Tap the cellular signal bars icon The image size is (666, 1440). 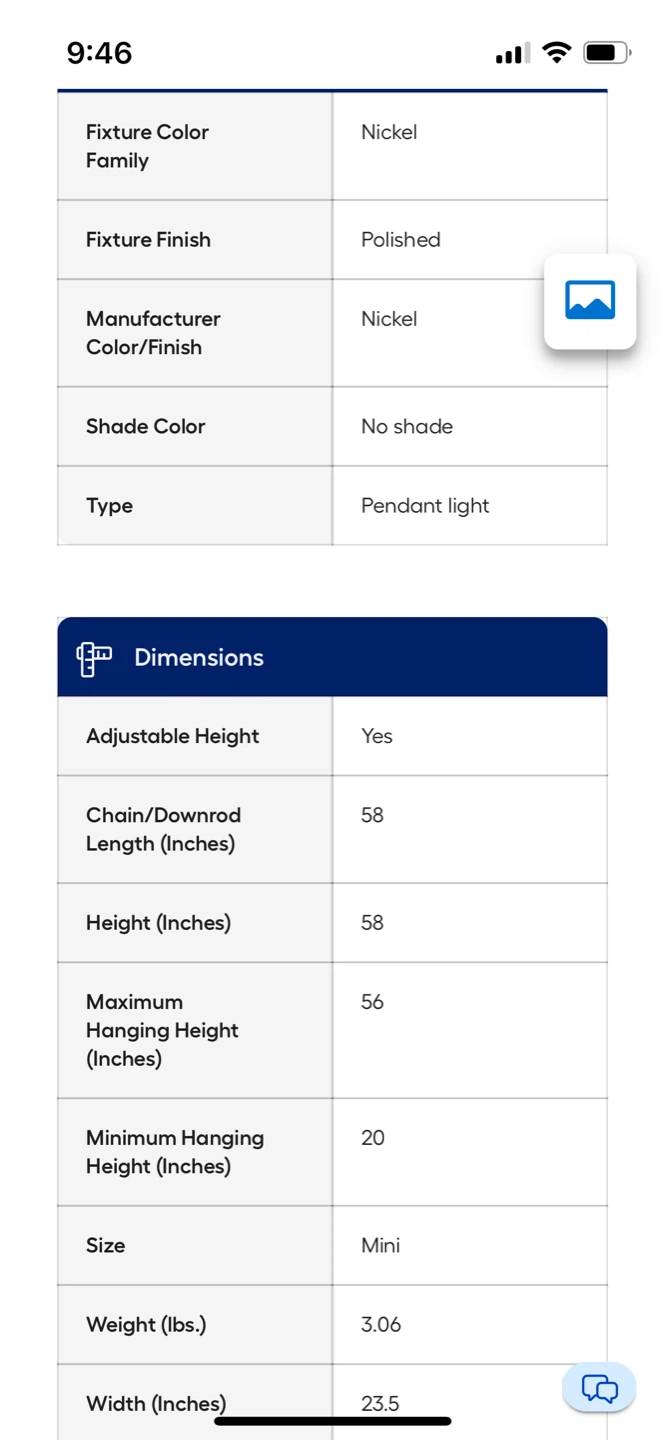513,54
